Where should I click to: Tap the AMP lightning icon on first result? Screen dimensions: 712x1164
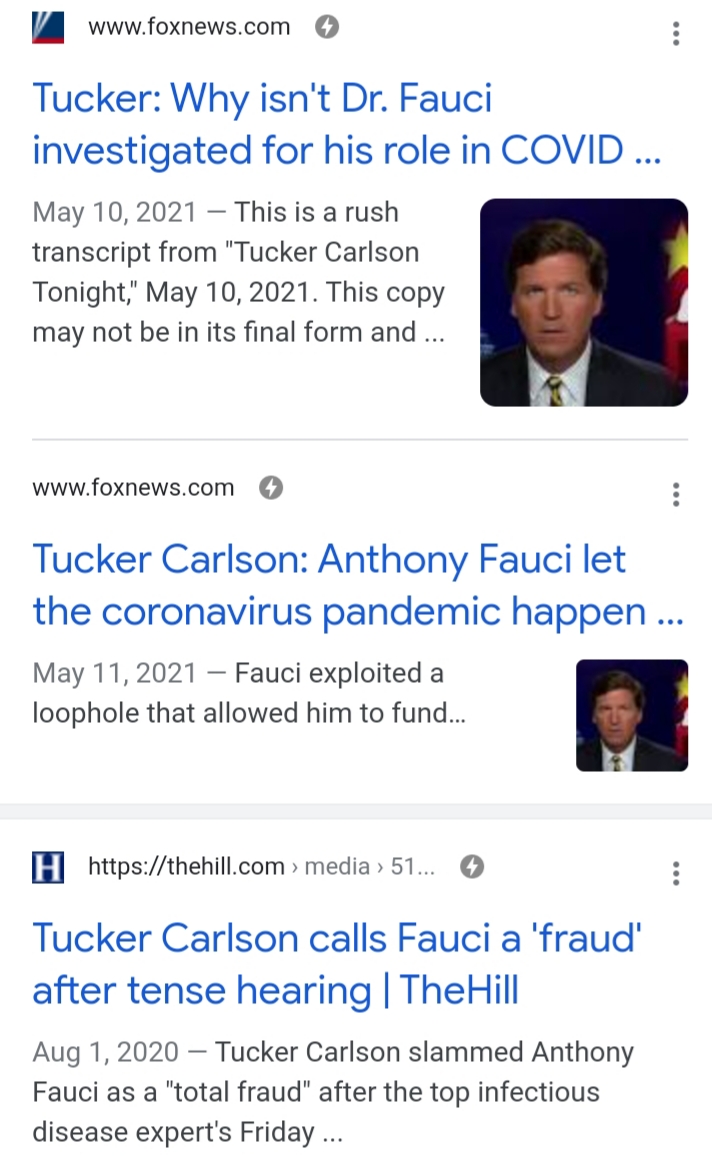click(x=327, y=28)
